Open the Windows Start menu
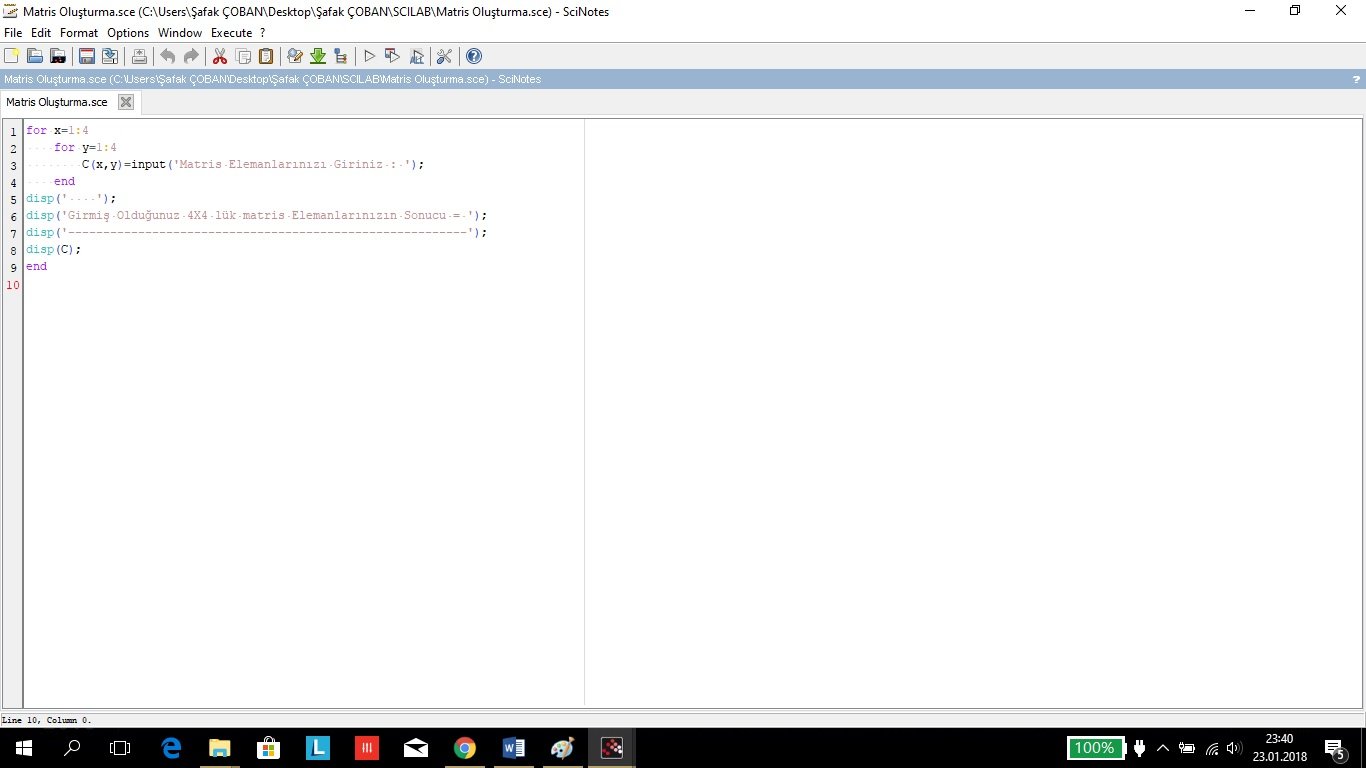The image size is (1366, 768). [x=22, y=748]
